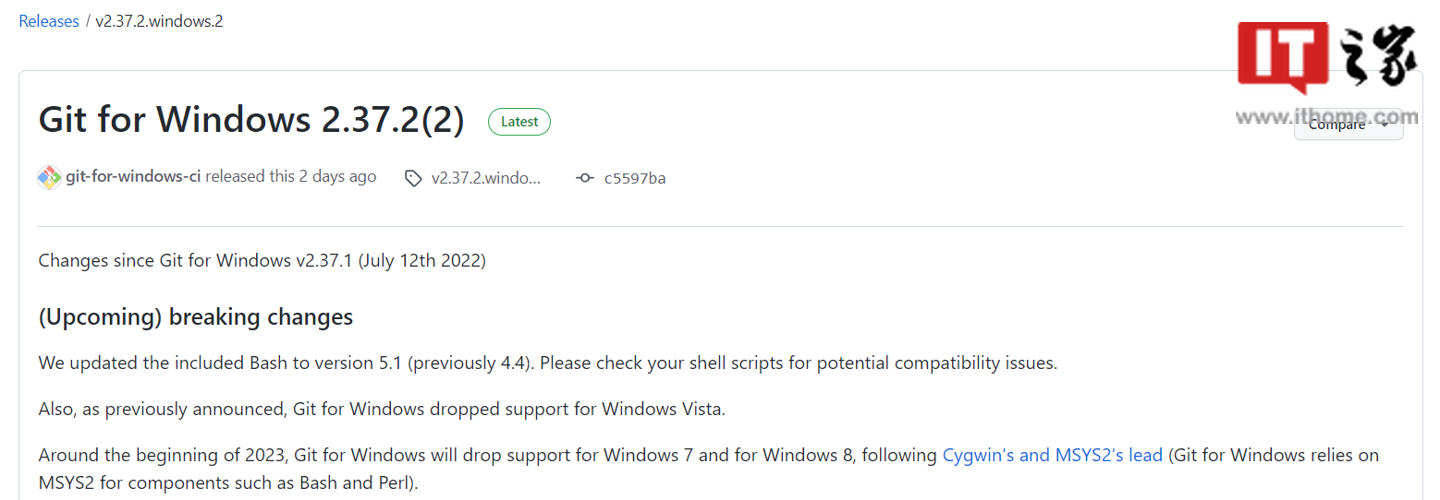Click the green Latest badge
Image resolution: width=1440 pixels, height=500 pixels.
pos(519,122)
